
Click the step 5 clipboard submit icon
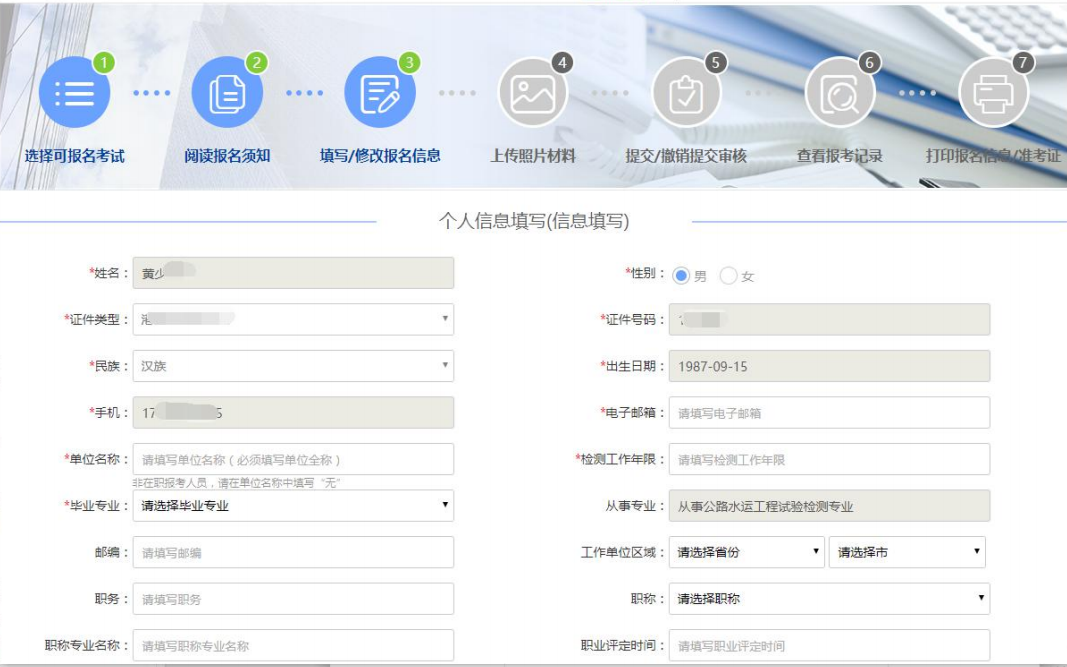(686, 93)
